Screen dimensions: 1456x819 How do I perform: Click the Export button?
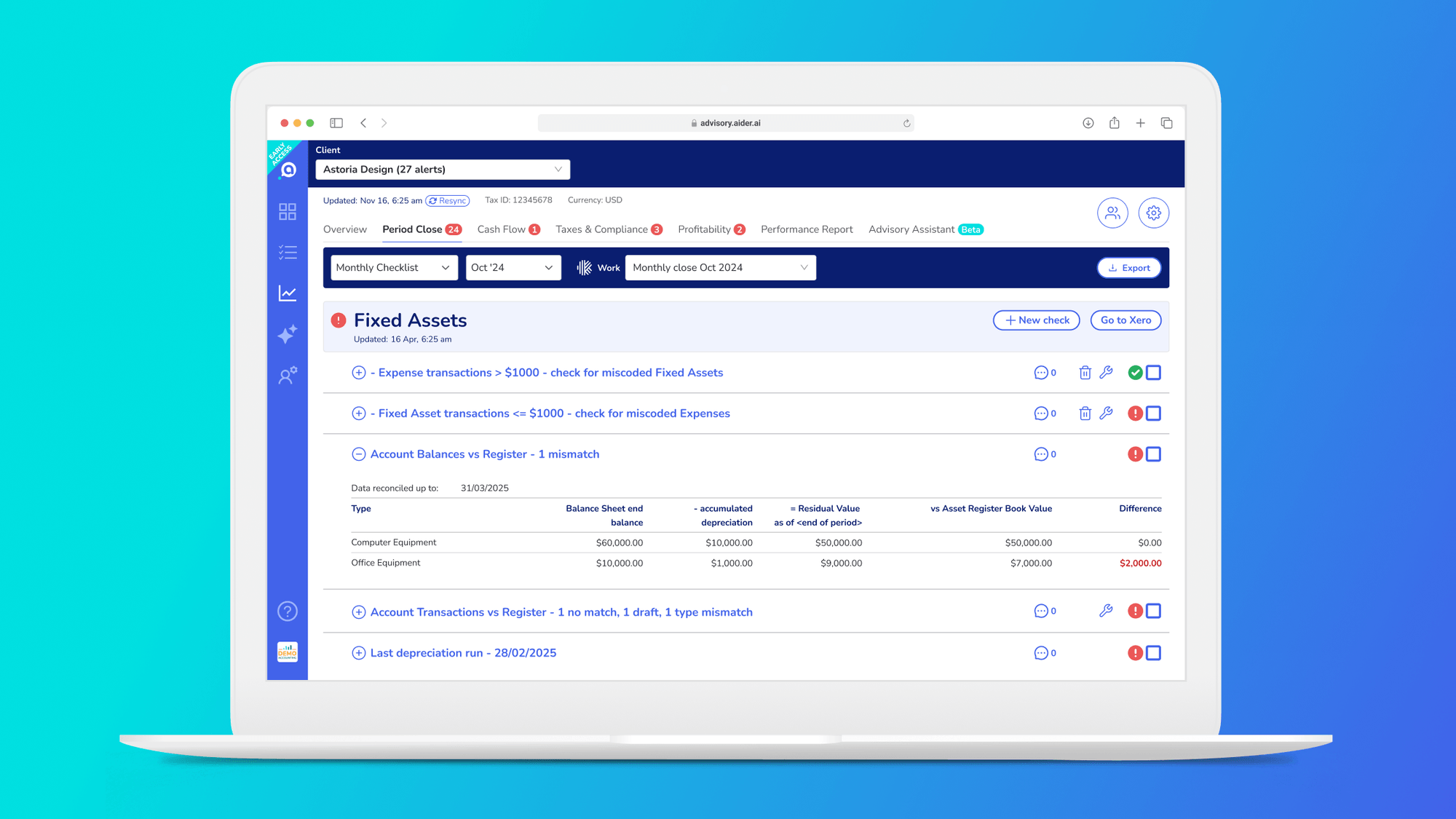tap(1129, 268)
